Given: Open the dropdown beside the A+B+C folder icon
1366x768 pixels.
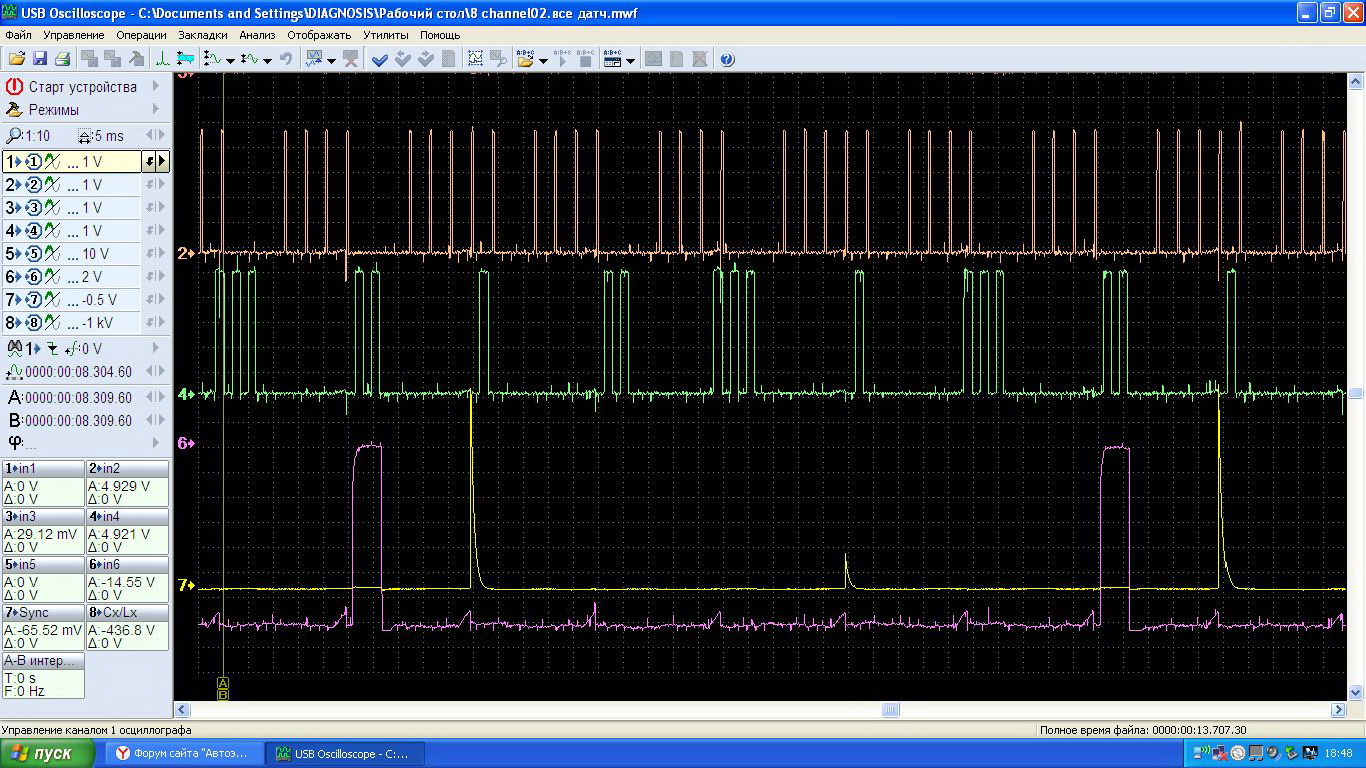Looking at the screenshot, I should click(543, 60).
